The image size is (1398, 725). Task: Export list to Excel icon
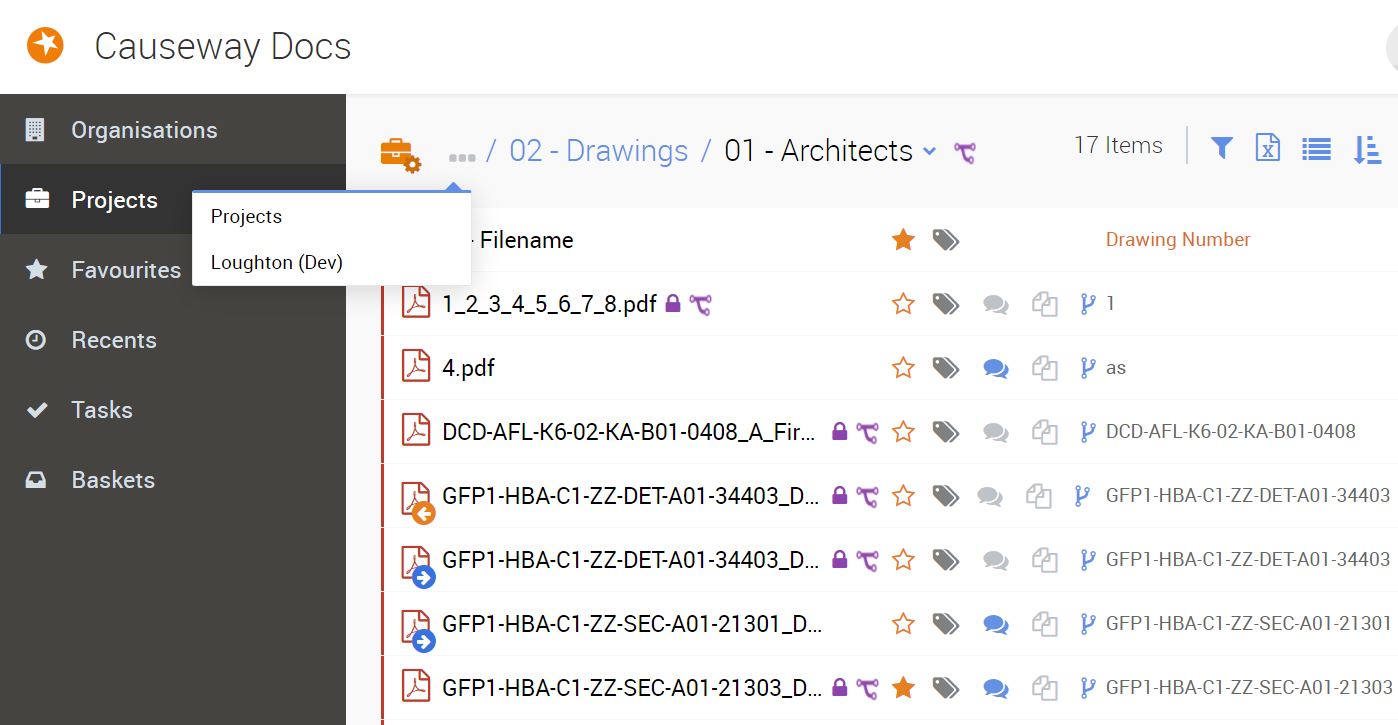point(1268,148)
